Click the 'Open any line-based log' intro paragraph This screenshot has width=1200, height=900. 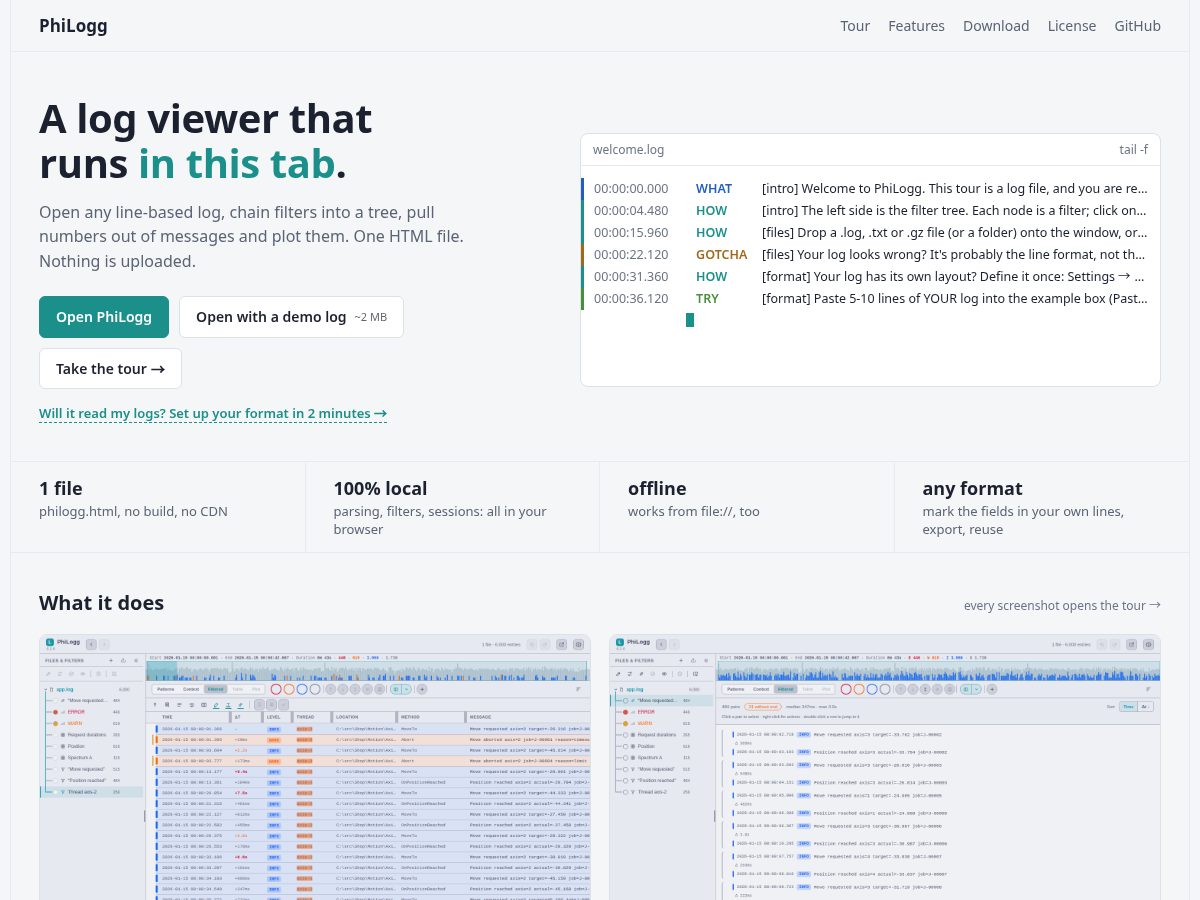[251, 237]
